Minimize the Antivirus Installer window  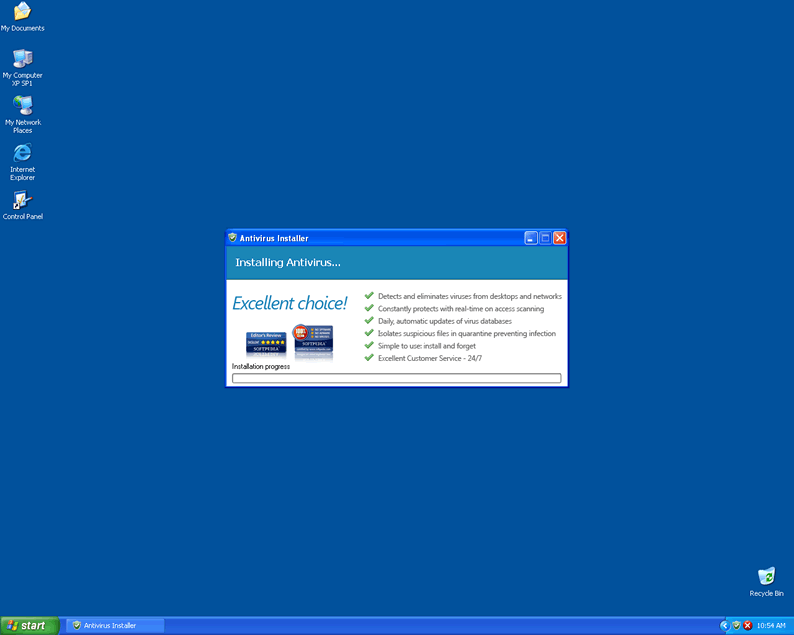click(x=531, y=238)
